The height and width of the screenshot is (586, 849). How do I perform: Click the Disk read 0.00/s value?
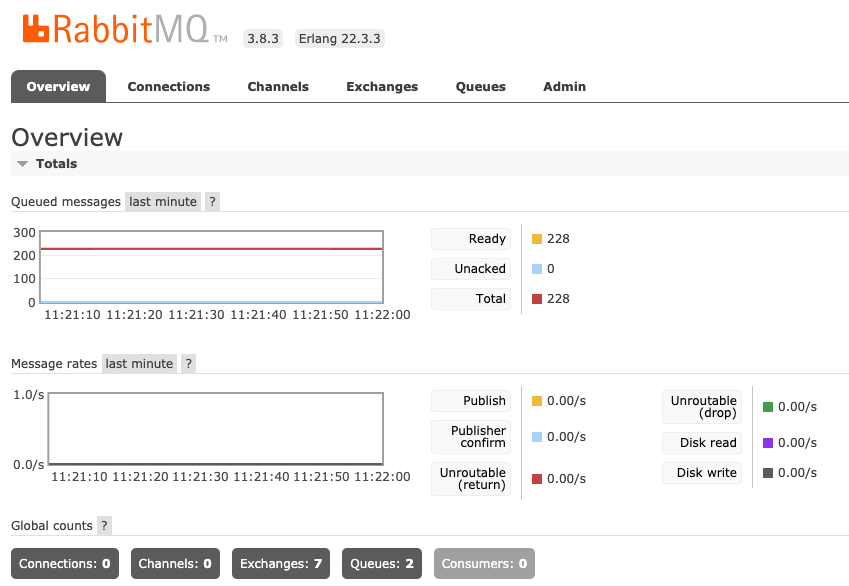tap(798, 442)
